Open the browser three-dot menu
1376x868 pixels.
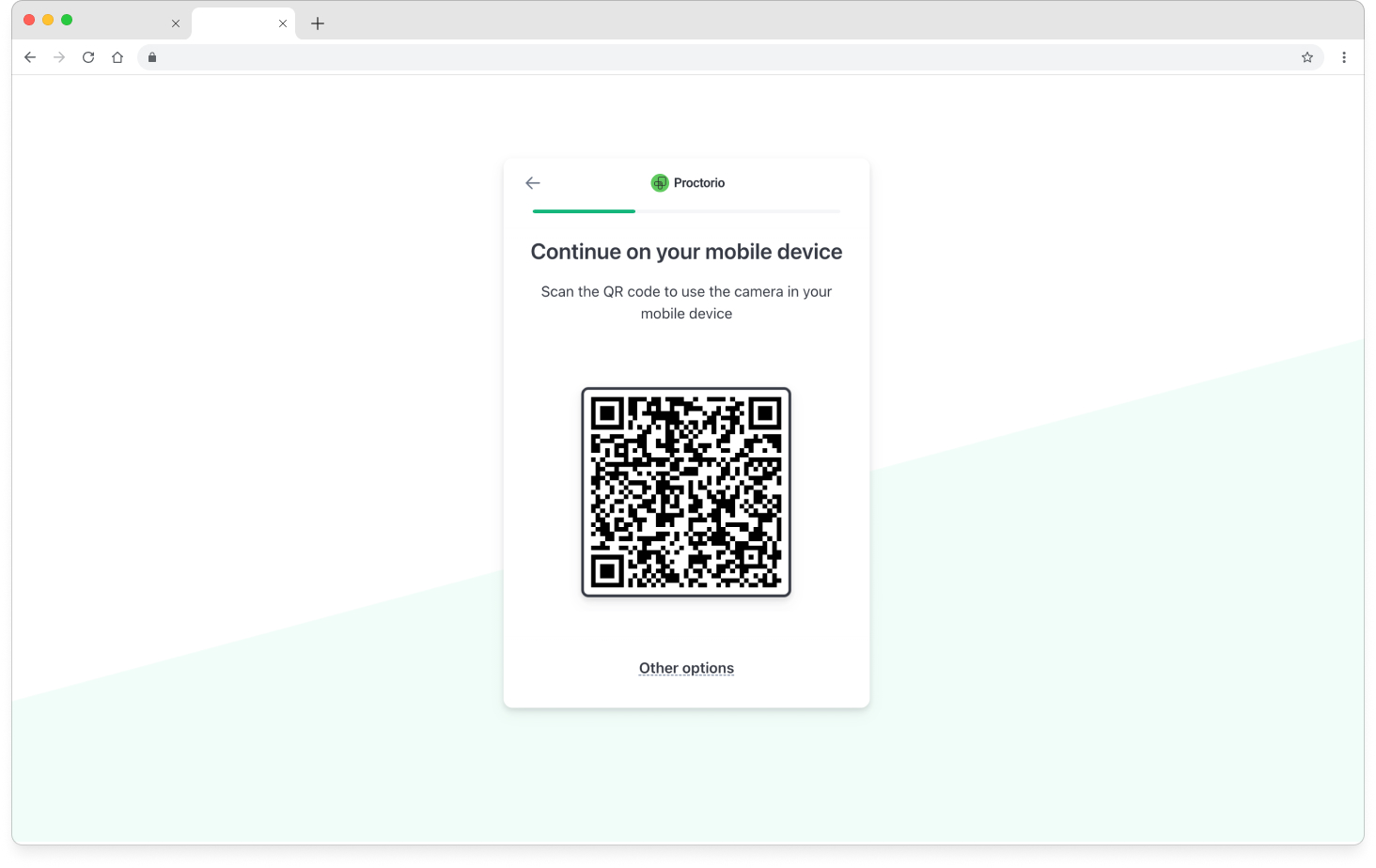pos(1344,57)
